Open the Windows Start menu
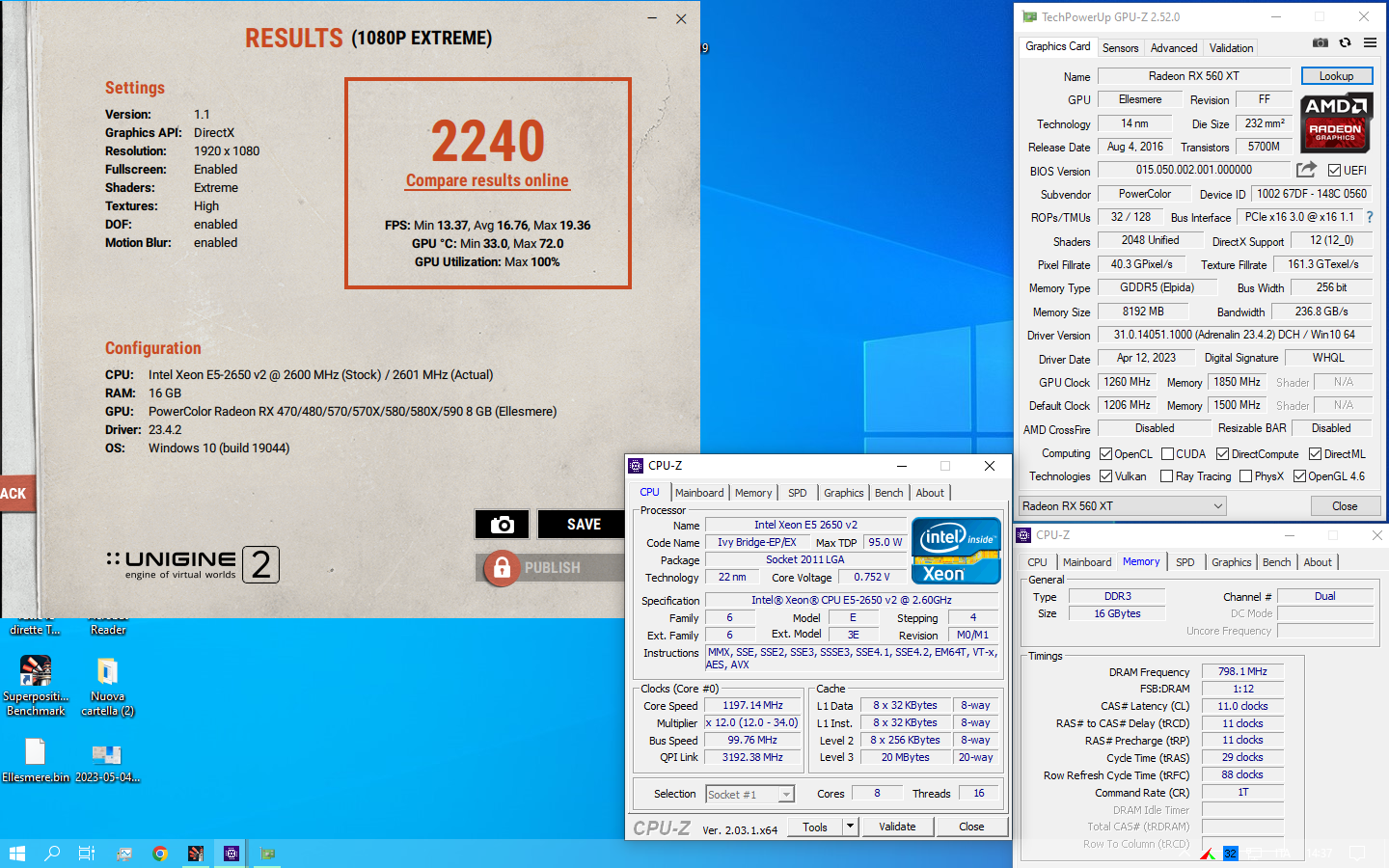 coord(16,854)
